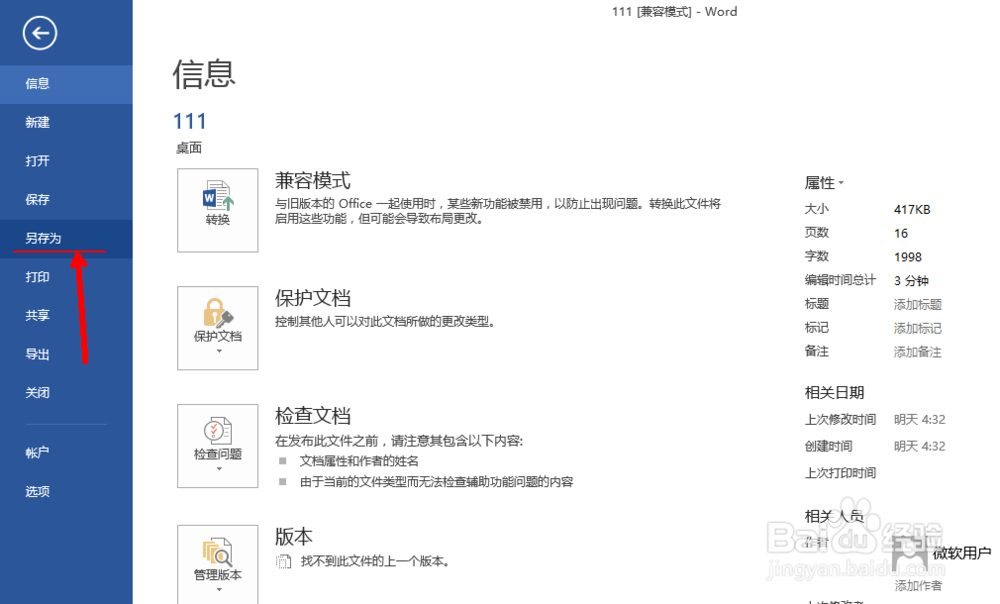The height and width of the screenshot is (604, 1000).
Task: Click the Convert (转换) icon
Action: pos(217,210)
